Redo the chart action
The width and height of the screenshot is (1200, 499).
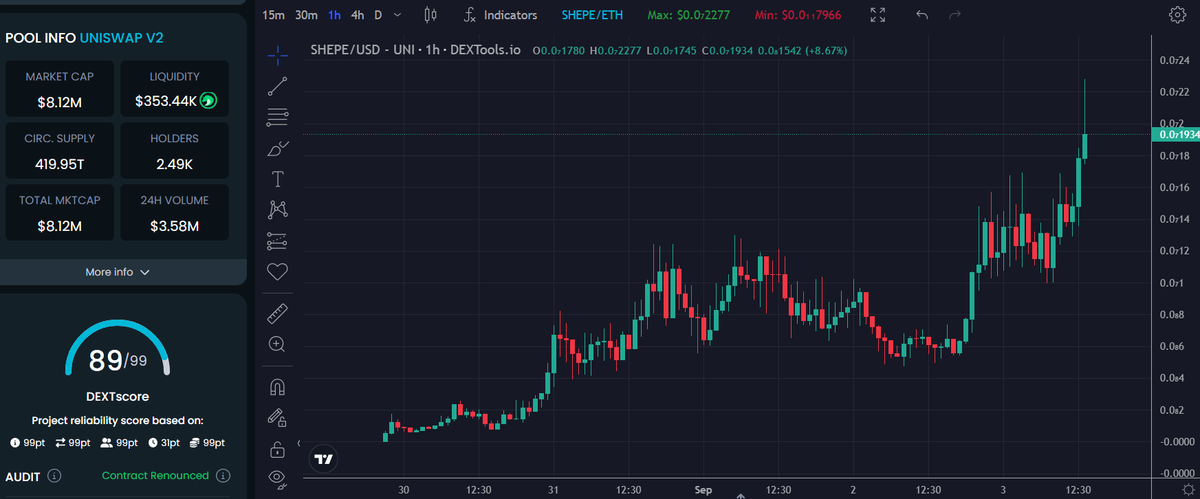(954, 15)
